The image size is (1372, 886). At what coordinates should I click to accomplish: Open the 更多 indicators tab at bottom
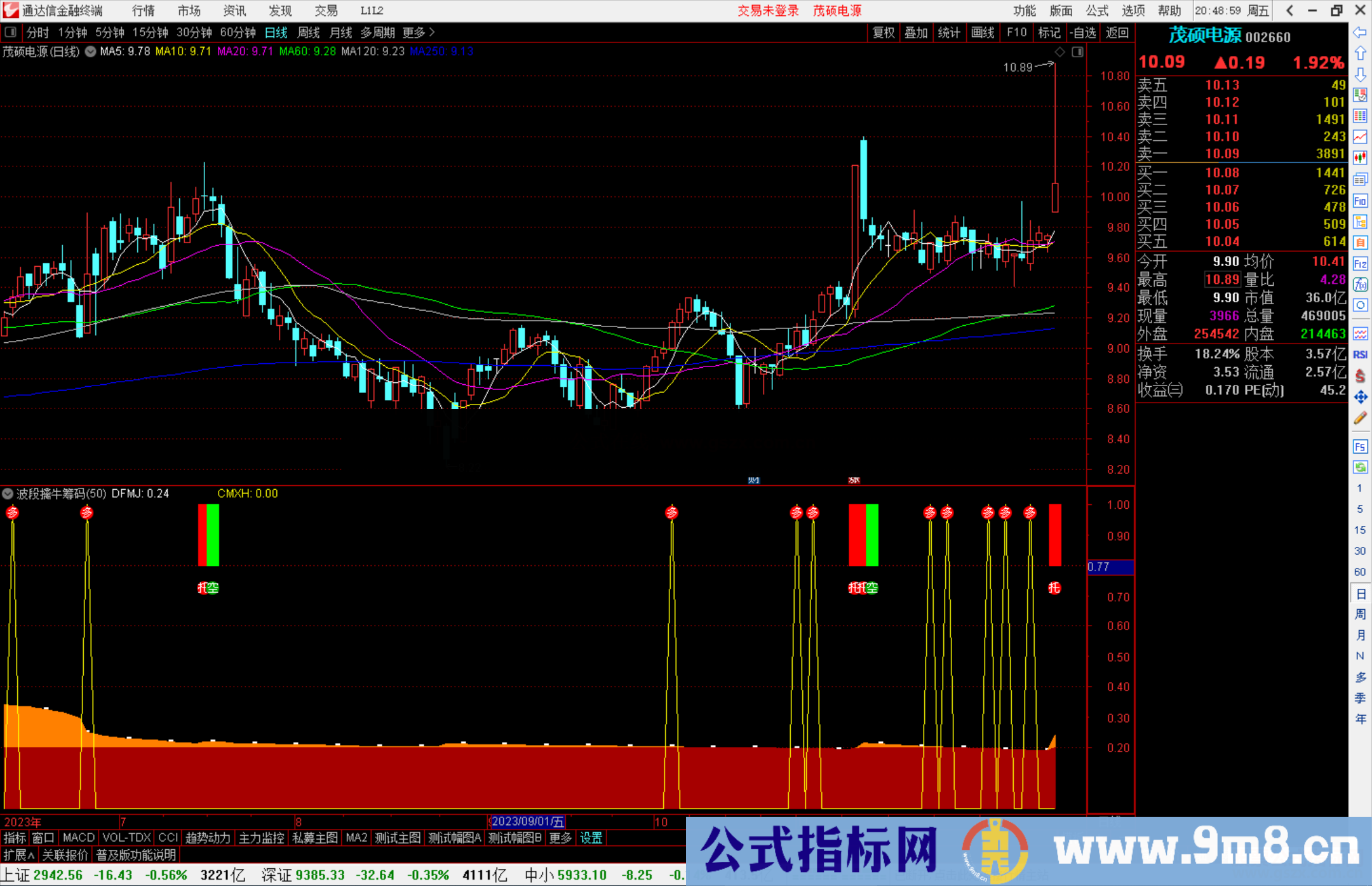tap(560, 838)
